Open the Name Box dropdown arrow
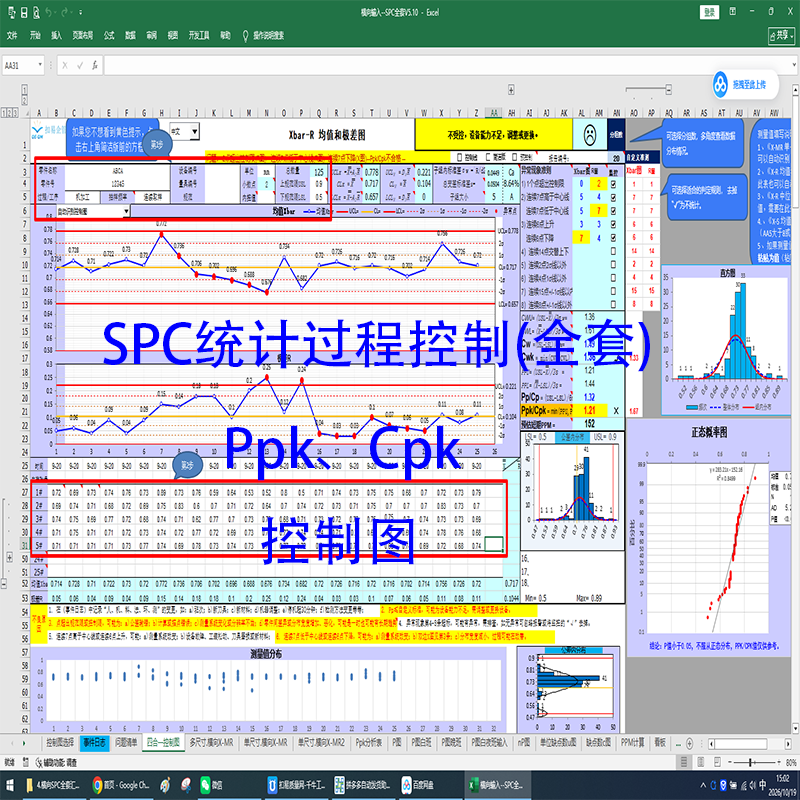The width and height of the screenshot is (800, 800). coord(40,65)
